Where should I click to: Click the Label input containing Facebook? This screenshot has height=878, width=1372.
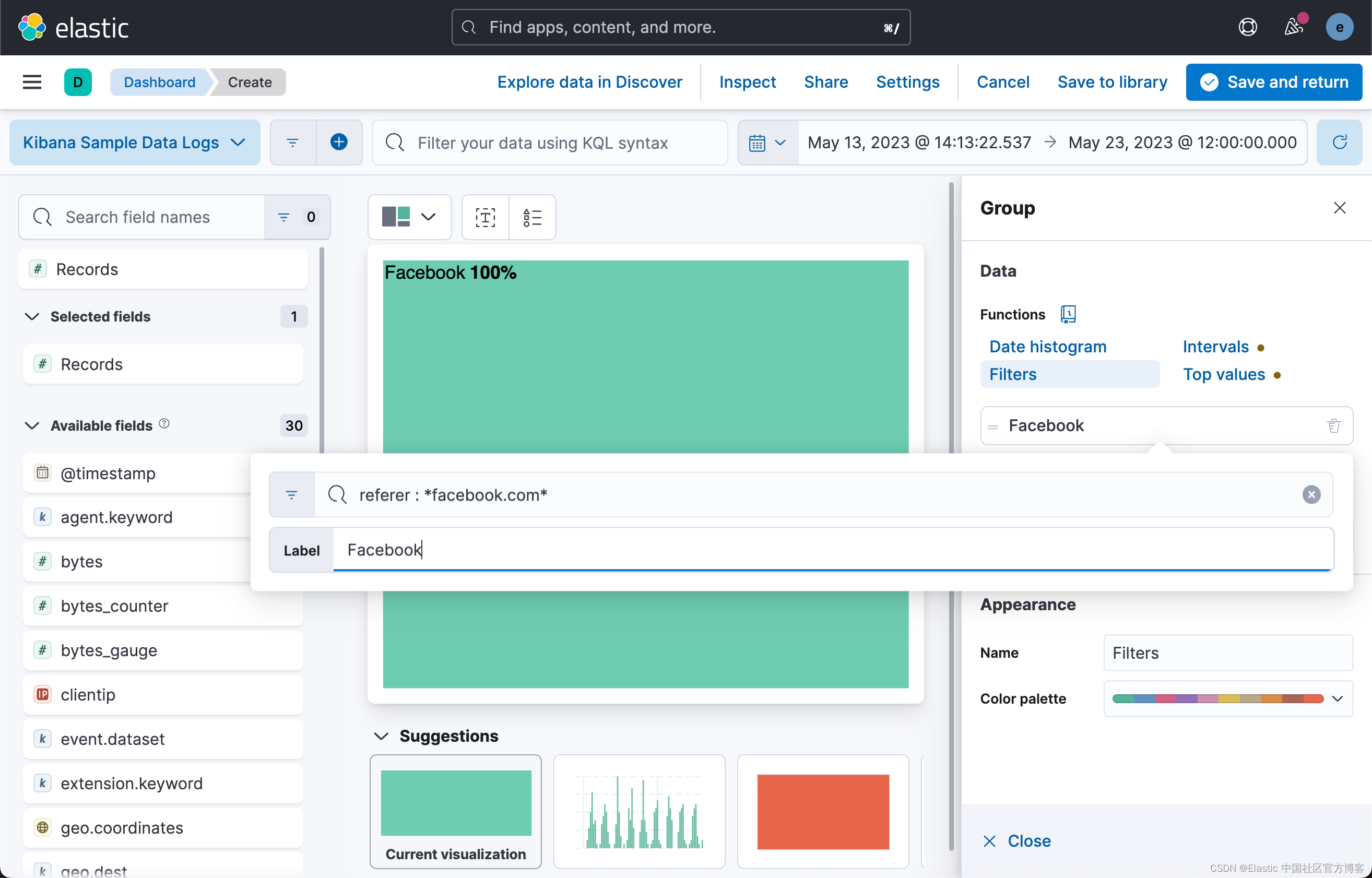point(833,550)
